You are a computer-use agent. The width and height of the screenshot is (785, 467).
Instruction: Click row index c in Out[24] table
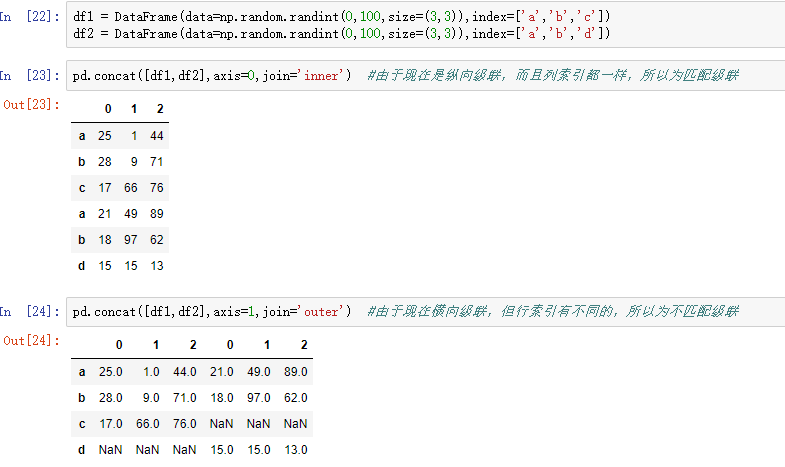[x=82, y=424]
